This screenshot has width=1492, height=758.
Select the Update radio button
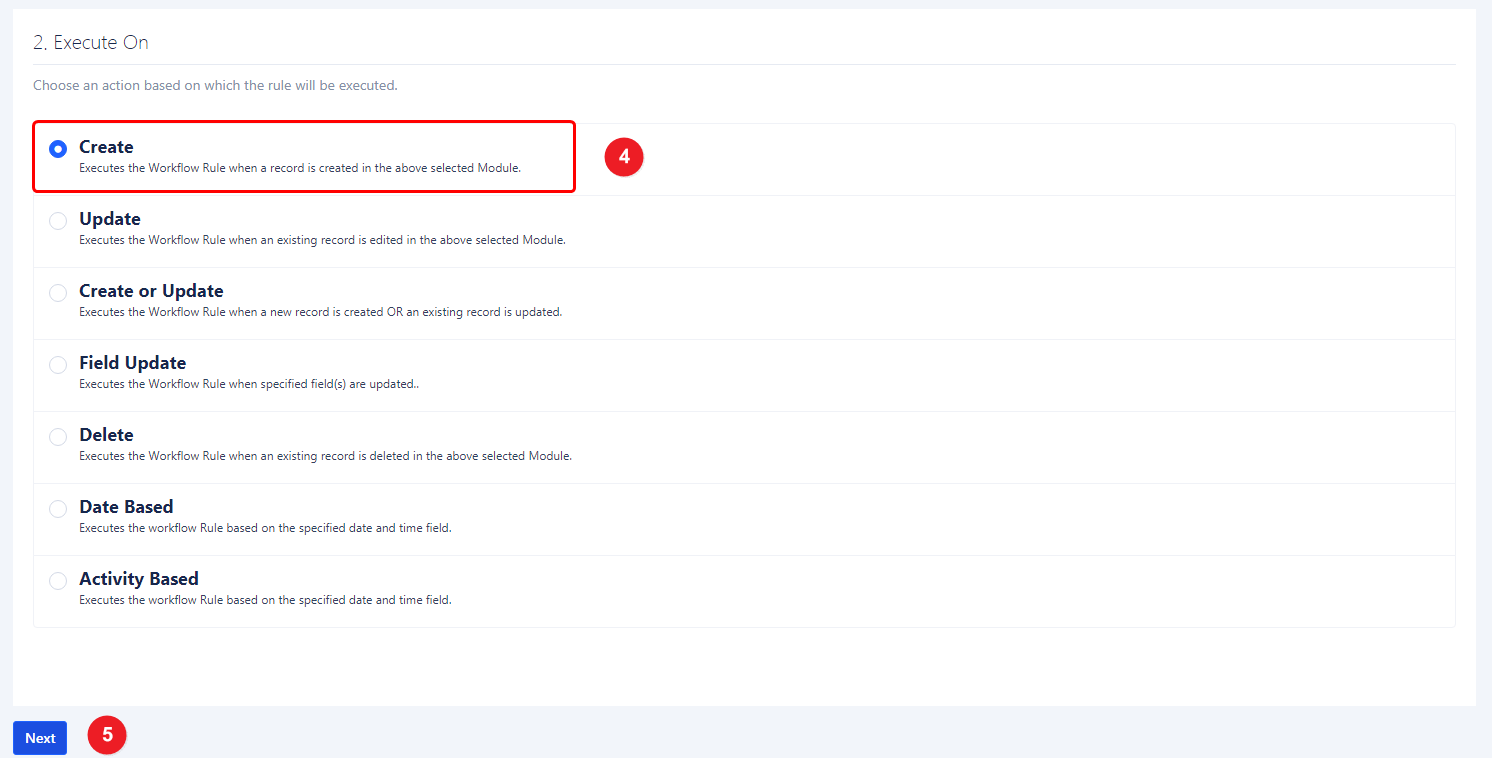pyautogui.click(x=58, y=221)
